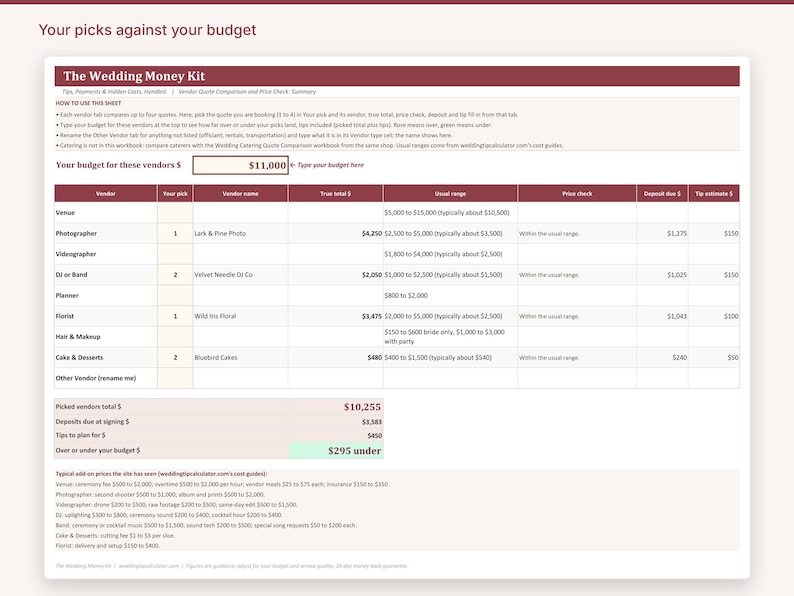Click the Cake & Desserts $50 tip estimate
The height and width of the screenshot is (596, 794).
[733, 357]
